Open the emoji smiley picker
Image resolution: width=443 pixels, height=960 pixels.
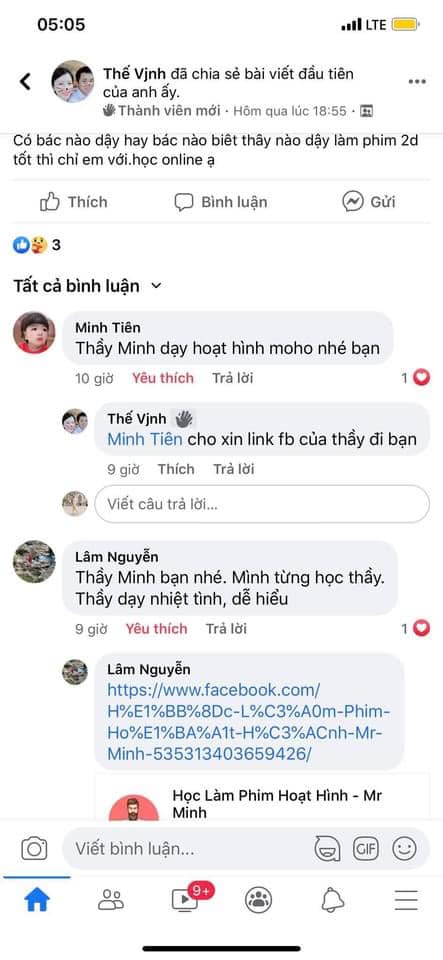404,849
